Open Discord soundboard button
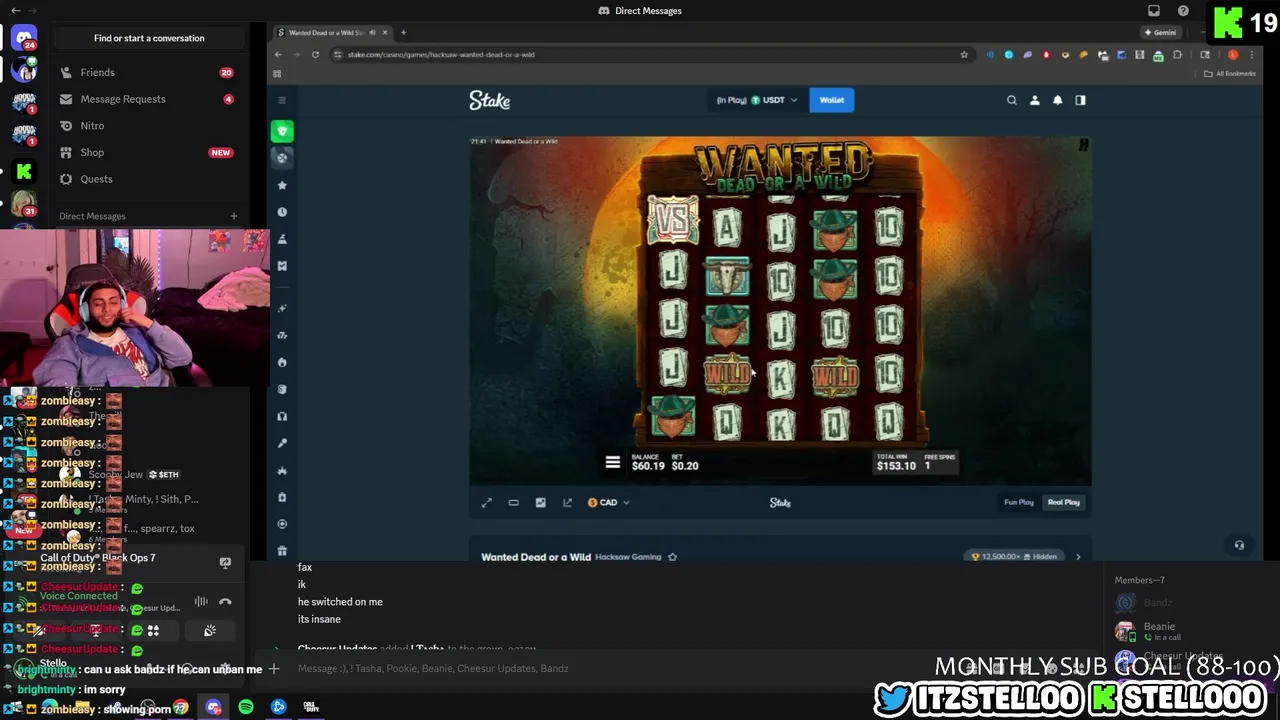This screenshot has width=1280, height=720. coord(210,631)
